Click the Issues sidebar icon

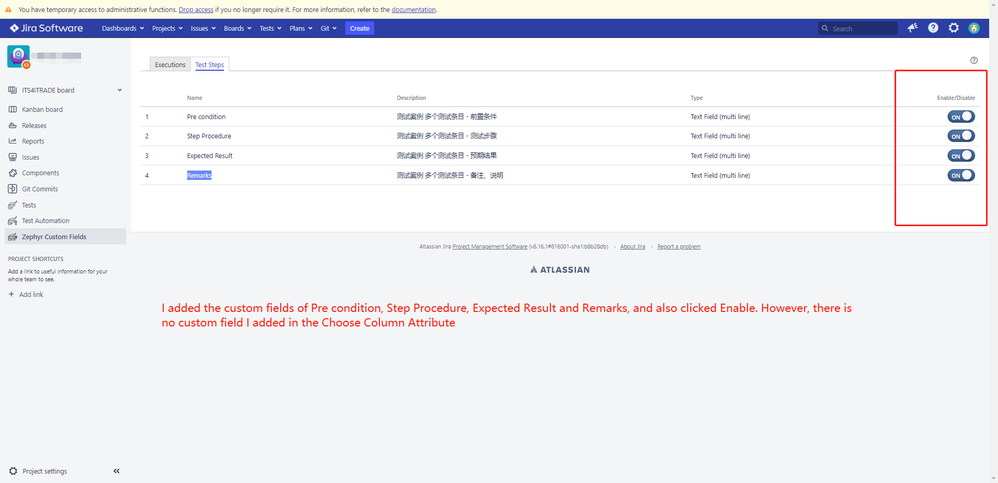(12, 157)
